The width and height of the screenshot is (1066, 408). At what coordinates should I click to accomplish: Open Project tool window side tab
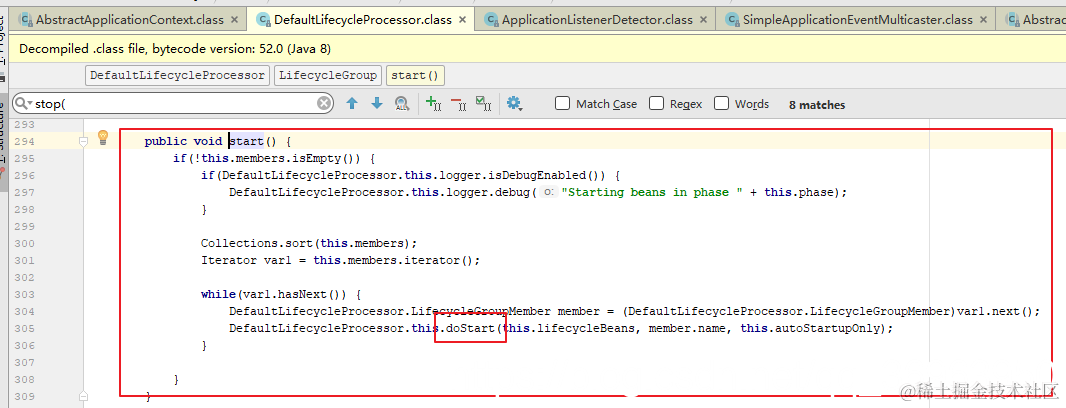coord(3,41)
